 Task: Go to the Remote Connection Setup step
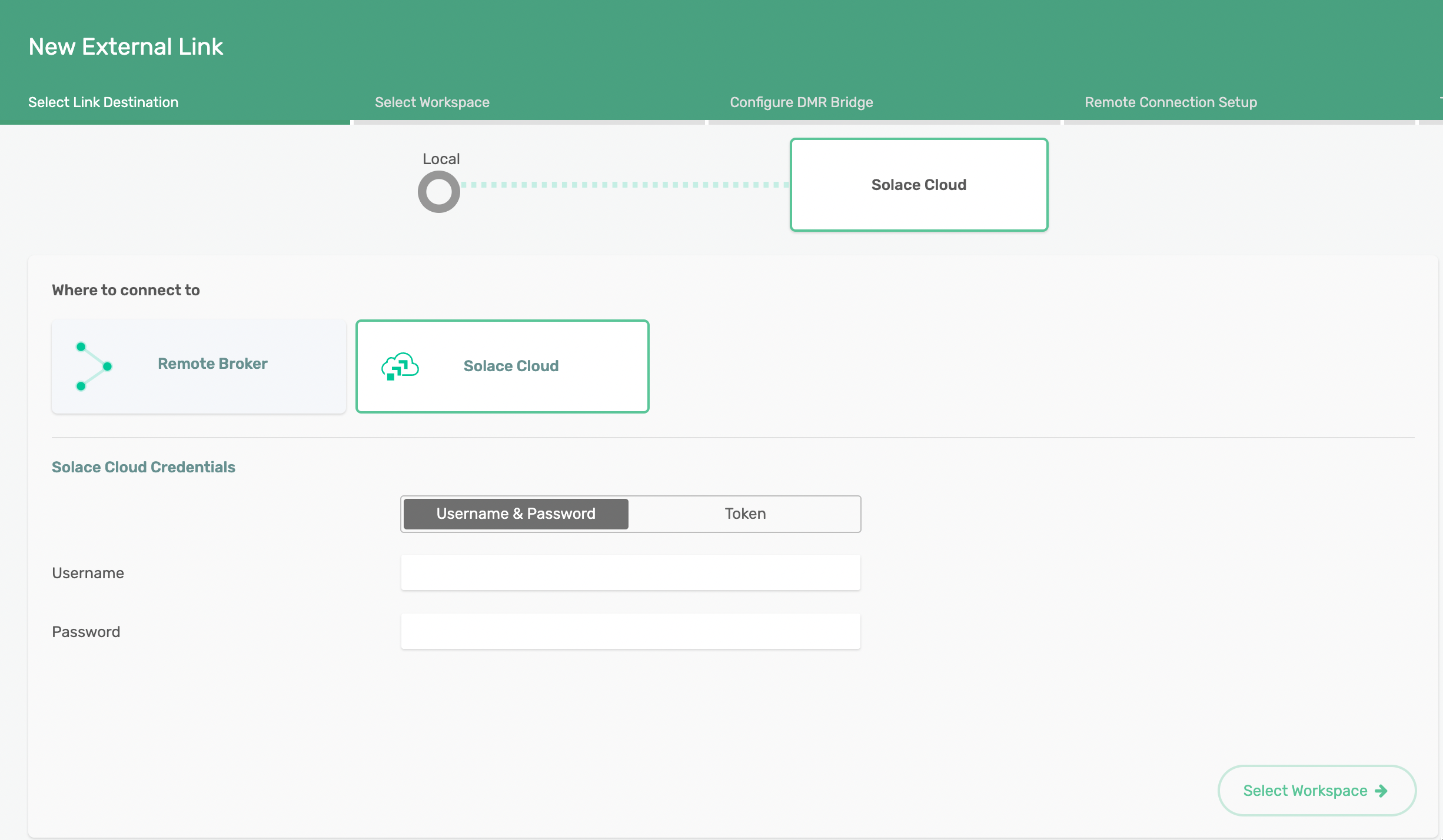click(1171, 101)
